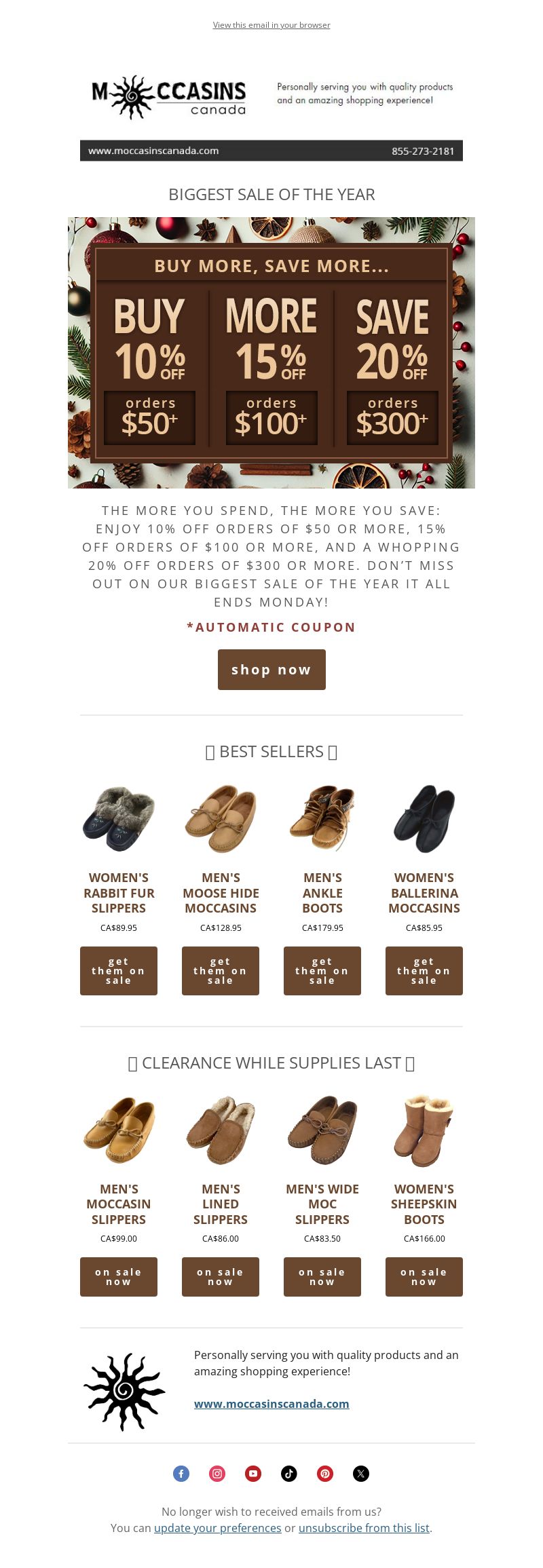
Task: Open the X (Twitter) social icon
Action: 361,1473
